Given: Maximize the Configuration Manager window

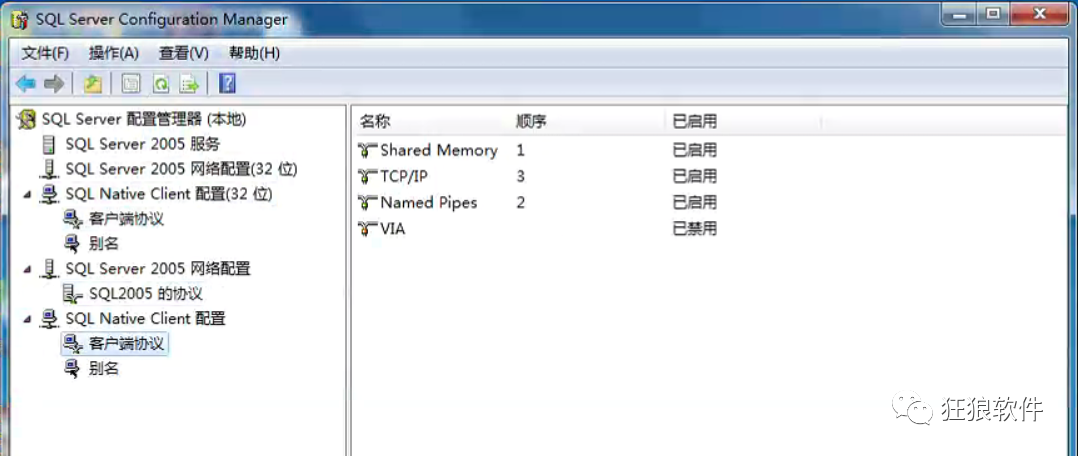Looking at the screenshot, I should 993,14.
